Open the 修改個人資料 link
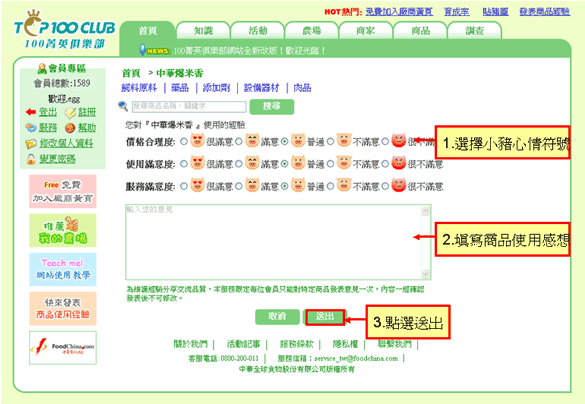 click(x=66, y=144)
